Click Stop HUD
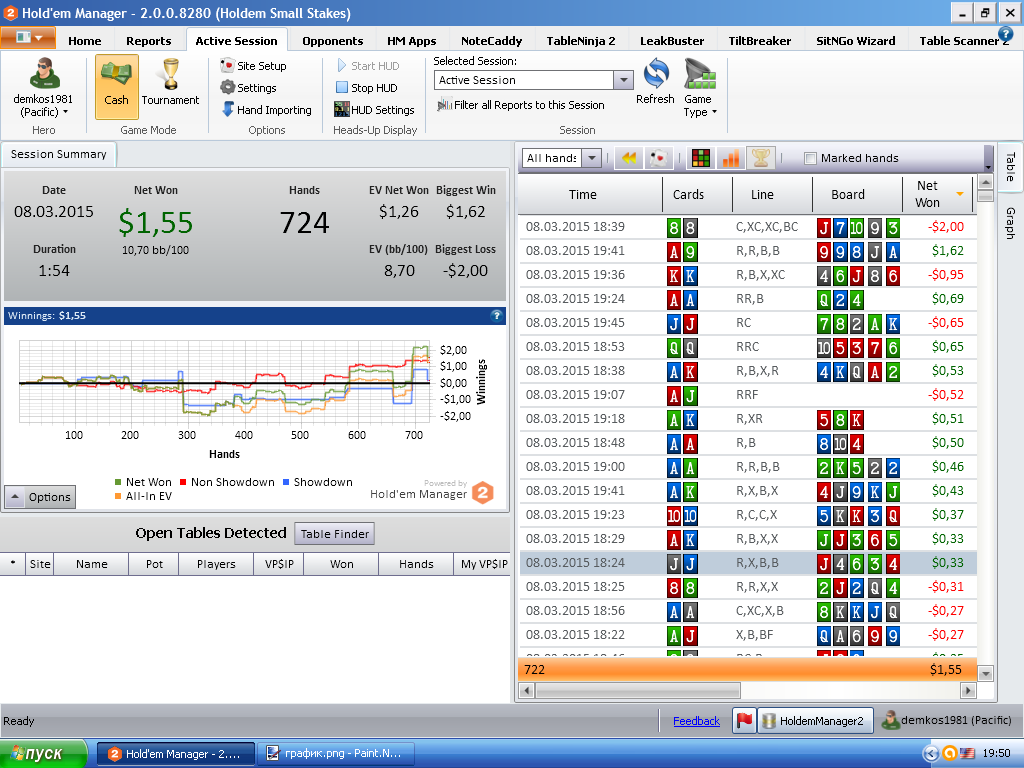This screenshot has width=1024, height=768. (x=366, y=88)
